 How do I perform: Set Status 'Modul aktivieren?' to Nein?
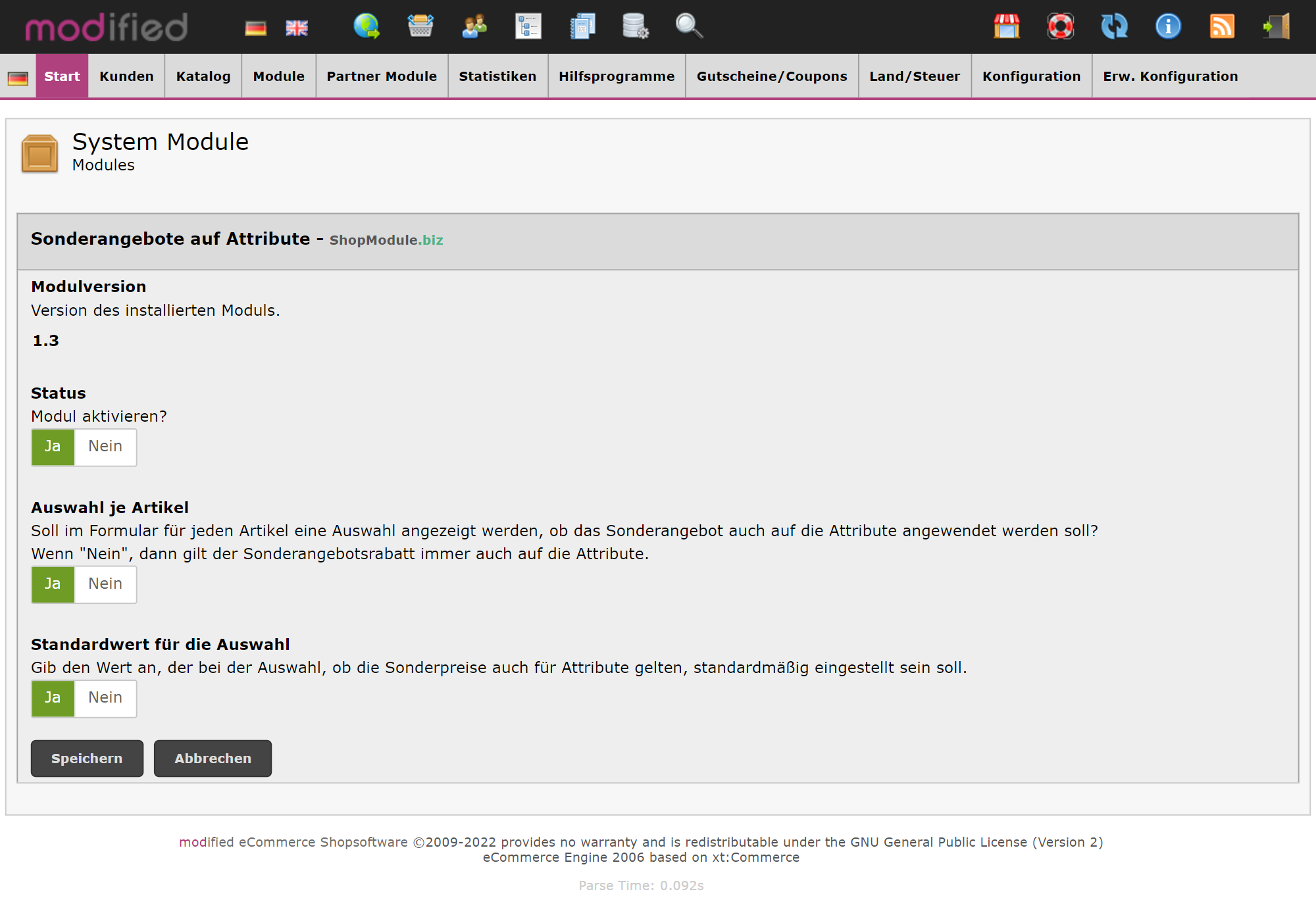(x=105, y=447)
